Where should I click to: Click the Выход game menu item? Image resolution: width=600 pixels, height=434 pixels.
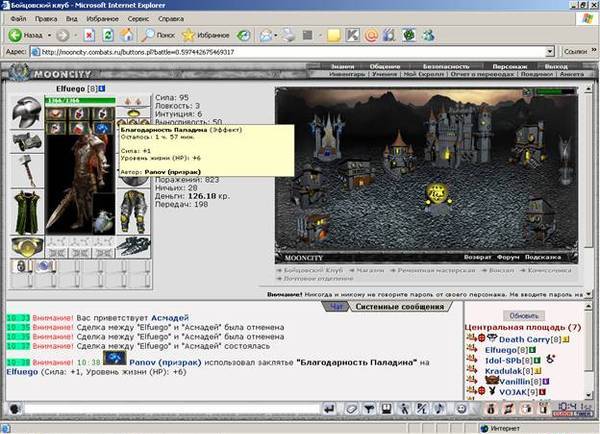pos(556,67)
